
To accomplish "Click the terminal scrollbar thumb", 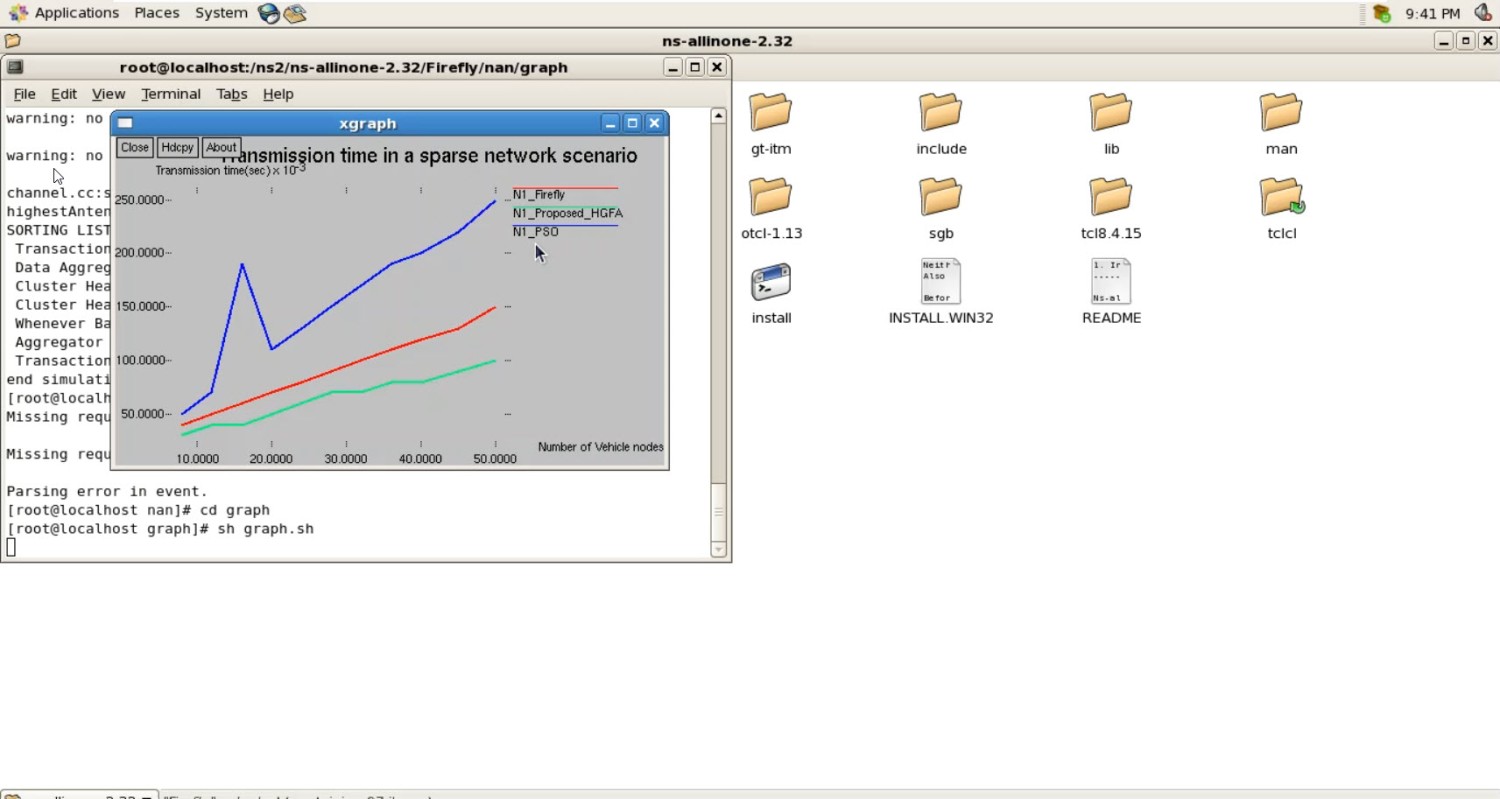I will [718, 511].
